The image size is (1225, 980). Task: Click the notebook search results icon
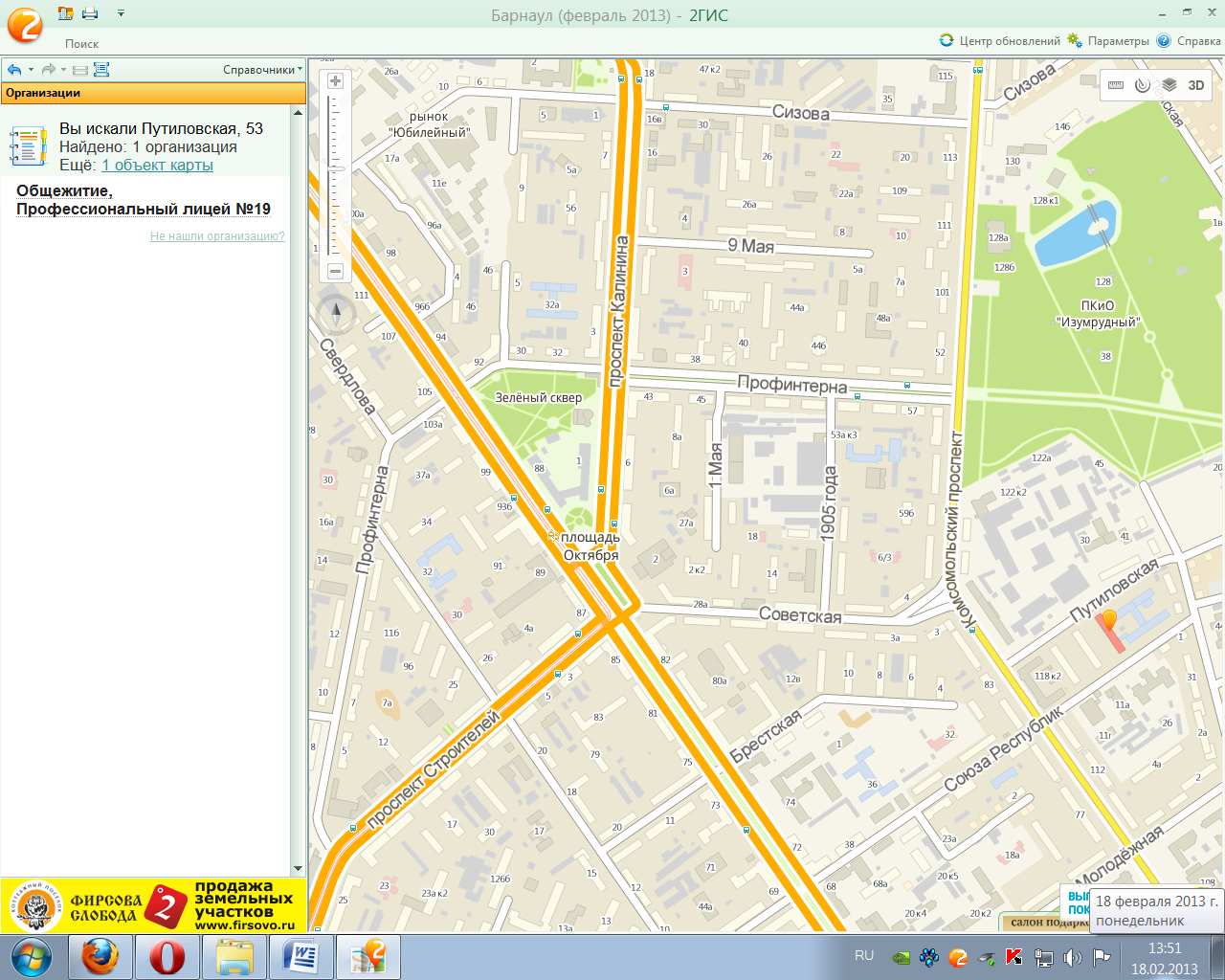(28, 146)
